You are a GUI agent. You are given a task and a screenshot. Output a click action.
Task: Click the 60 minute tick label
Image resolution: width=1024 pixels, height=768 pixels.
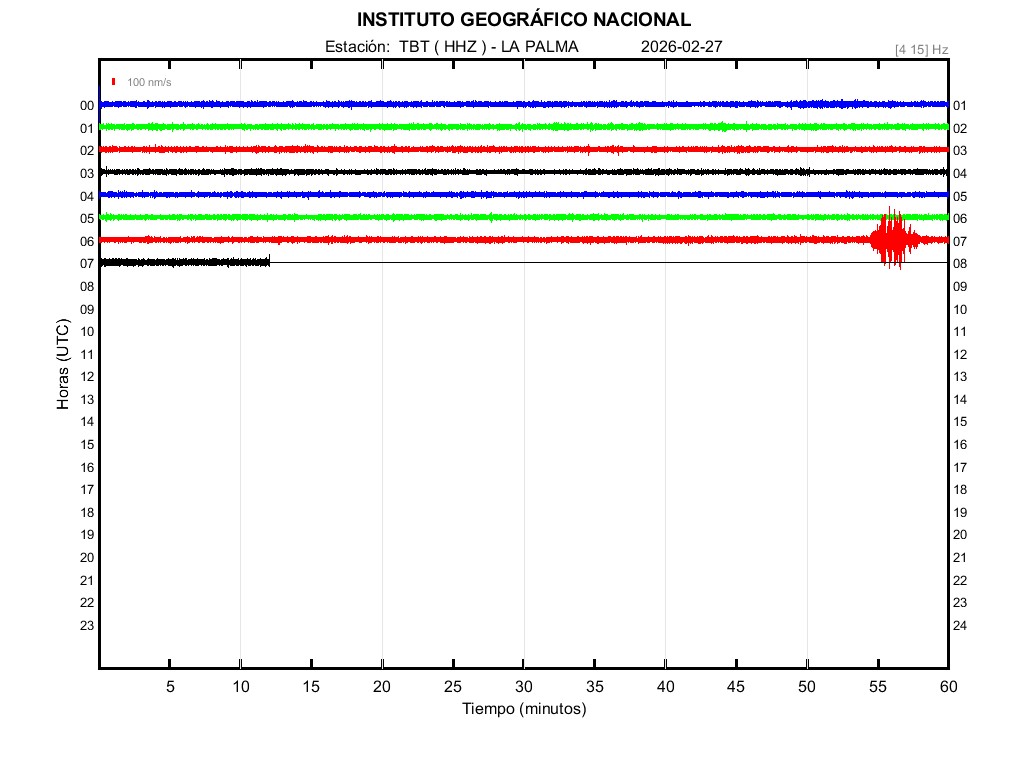pos(948,687)
